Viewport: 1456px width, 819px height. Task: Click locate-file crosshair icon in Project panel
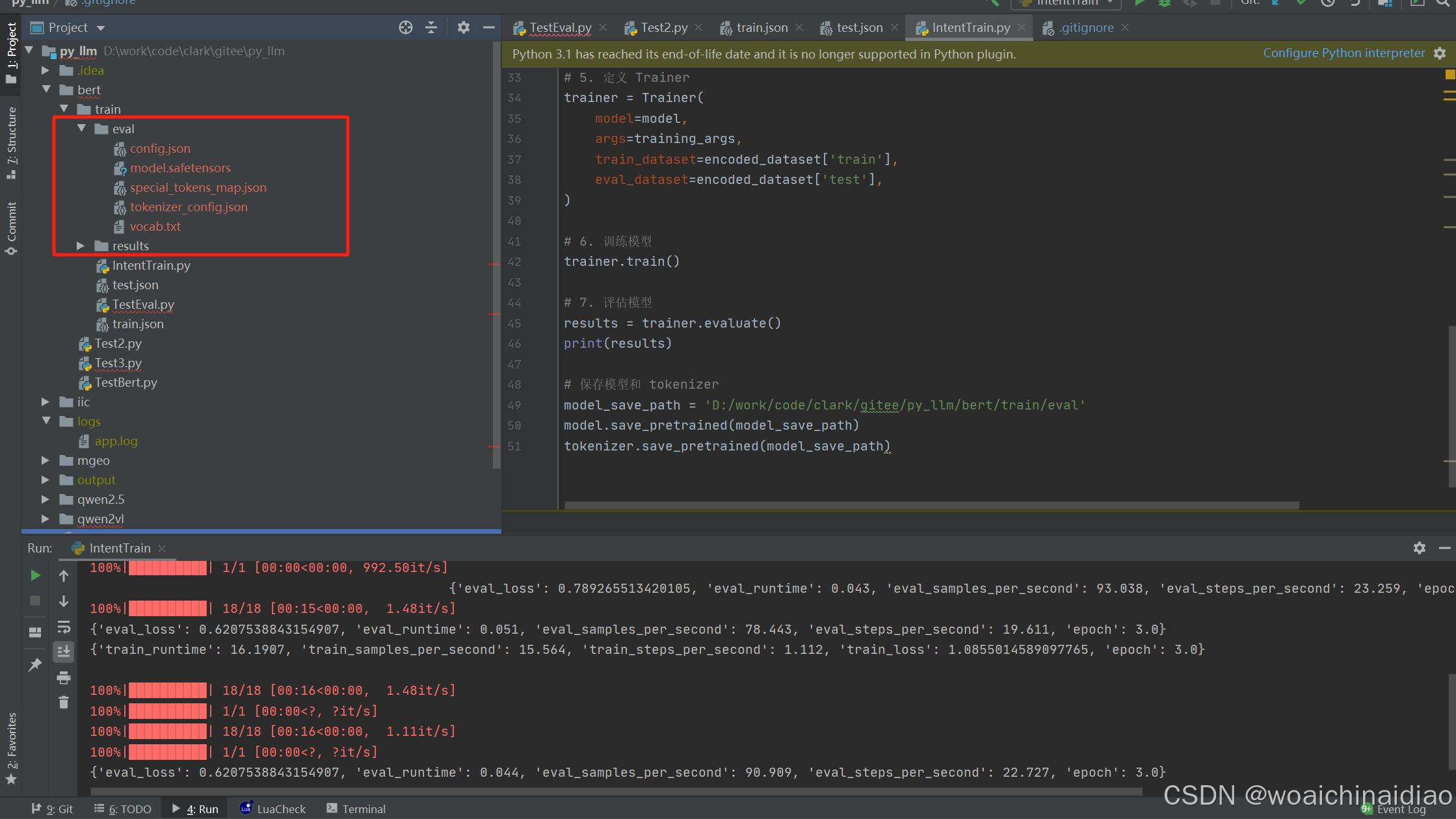coord(406,27)
